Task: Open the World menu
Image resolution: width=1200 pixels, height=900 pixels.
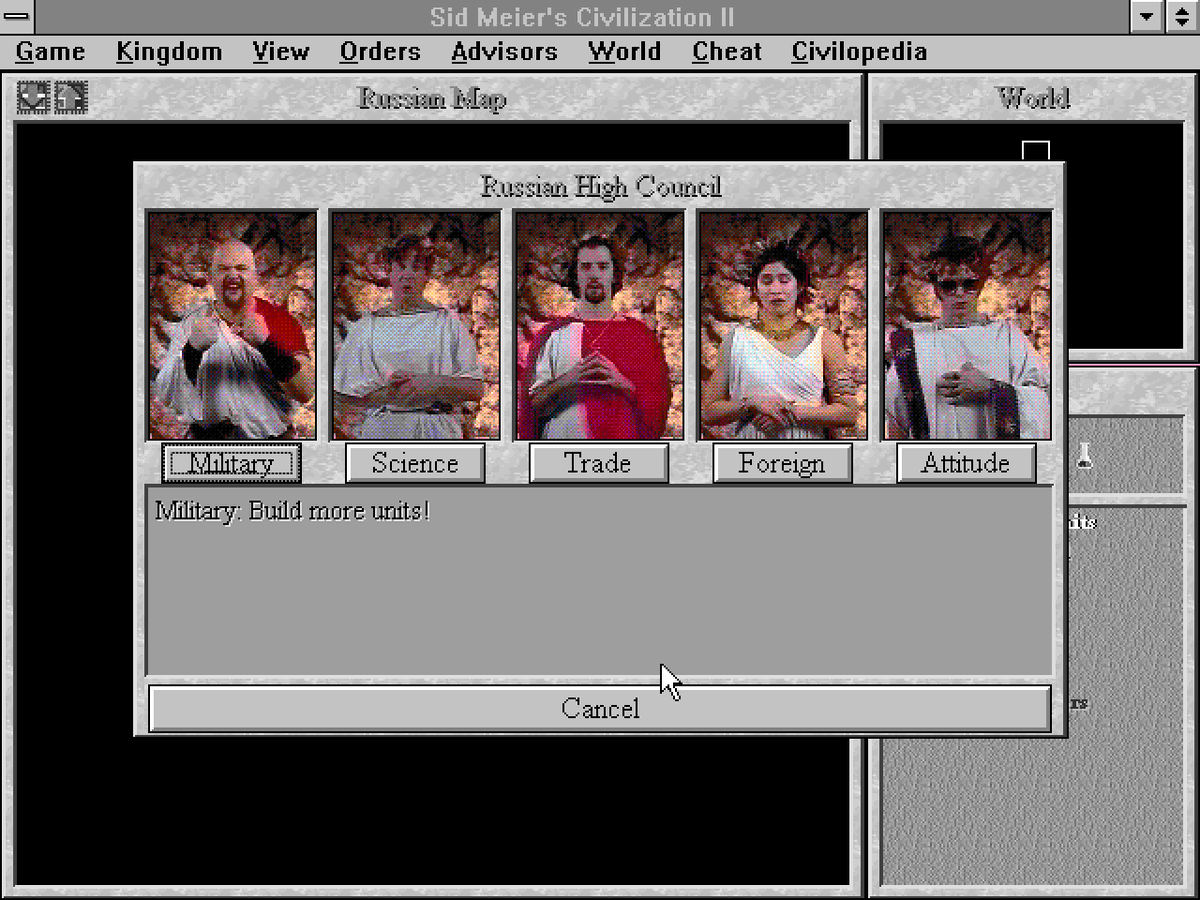Action: (624, 52)
